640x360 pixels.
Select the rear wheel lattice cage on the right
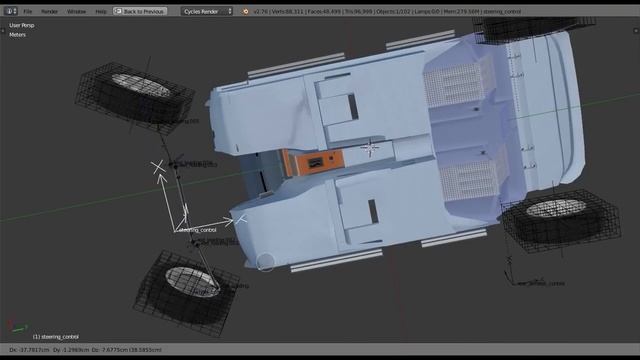561,222
